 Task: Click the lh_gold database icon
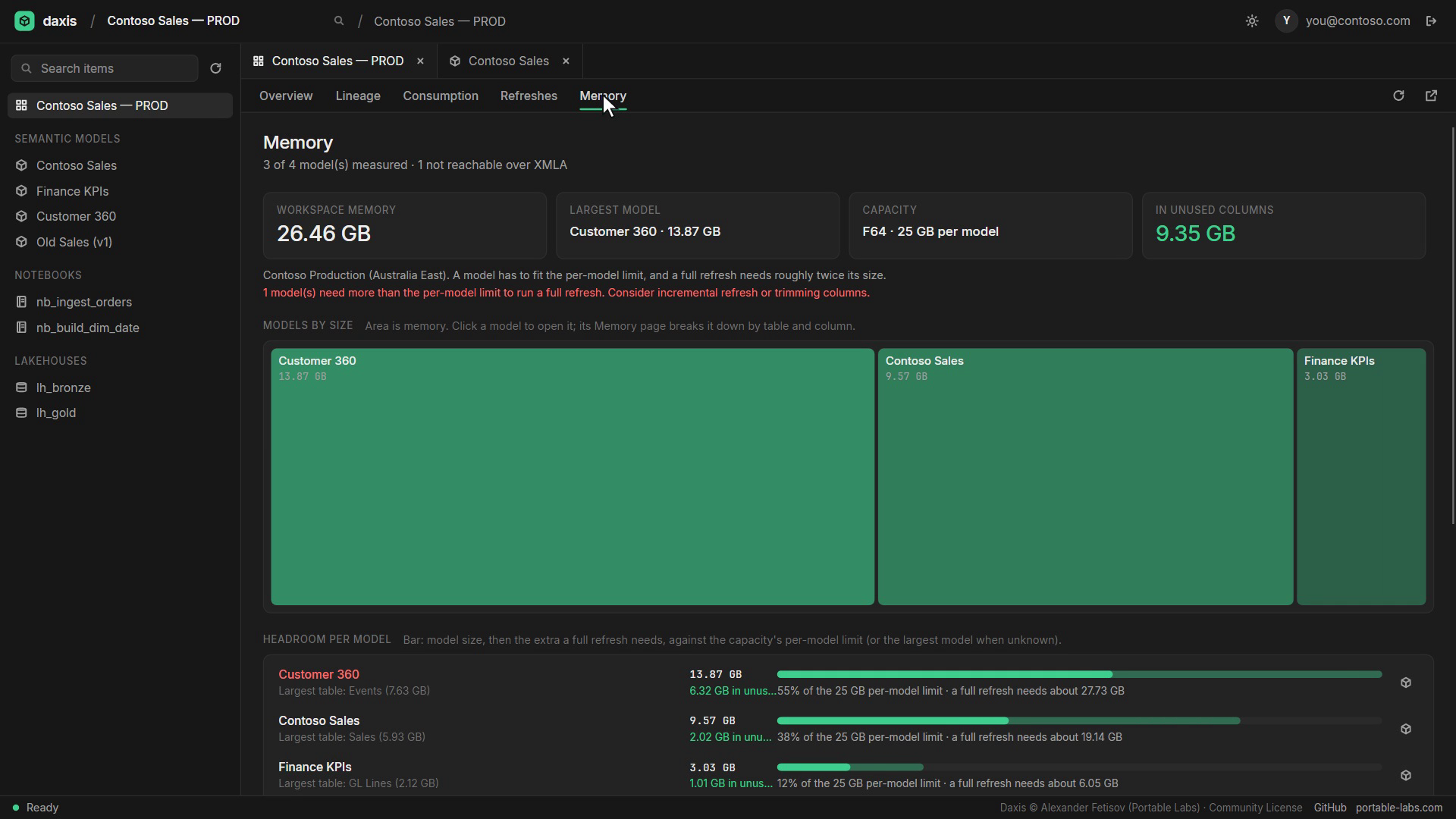click(21, 413)
